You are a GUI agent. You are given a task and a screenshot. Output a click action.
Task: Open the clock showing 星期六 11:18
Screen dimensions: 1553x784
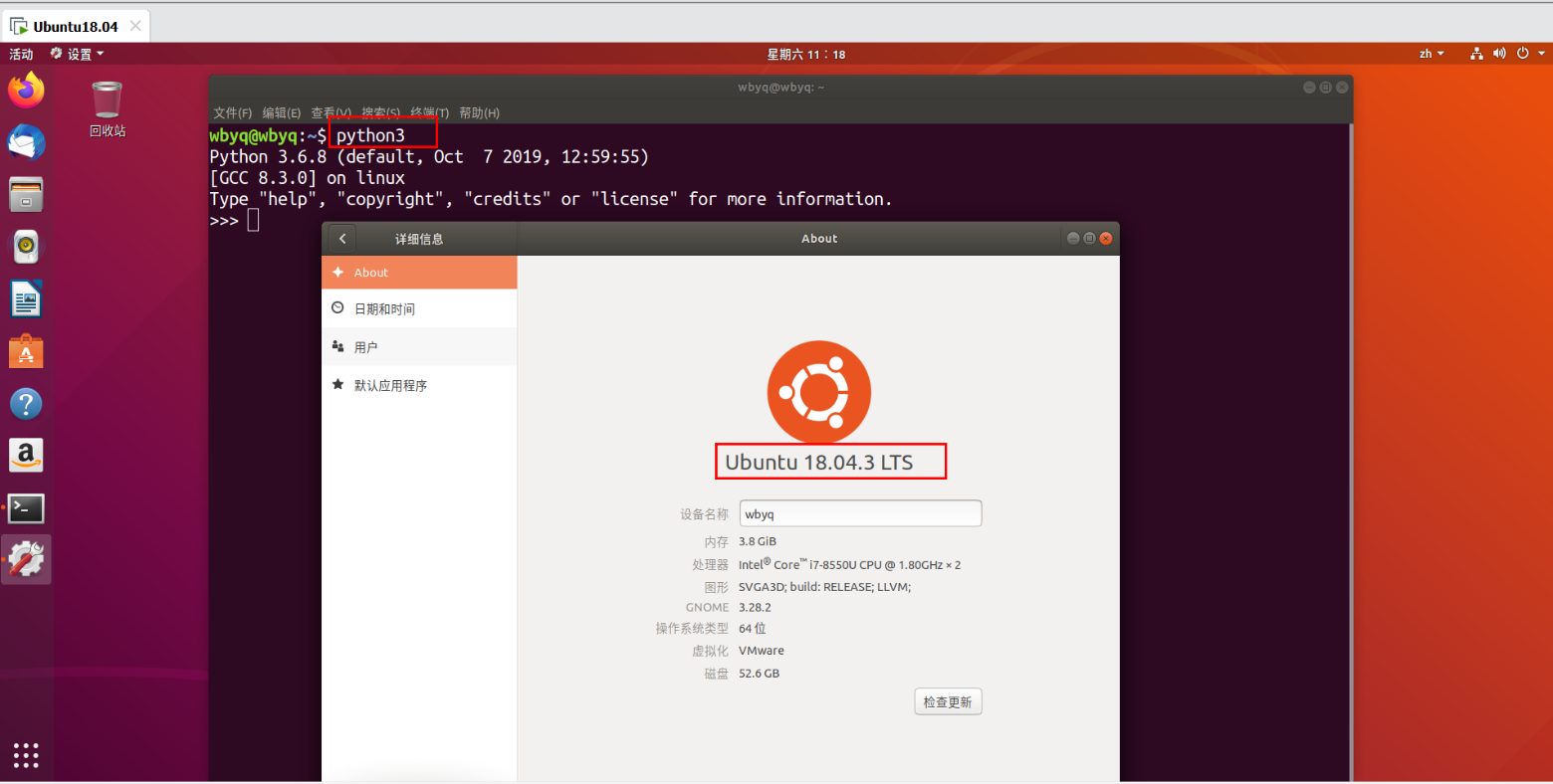point(805,55)
